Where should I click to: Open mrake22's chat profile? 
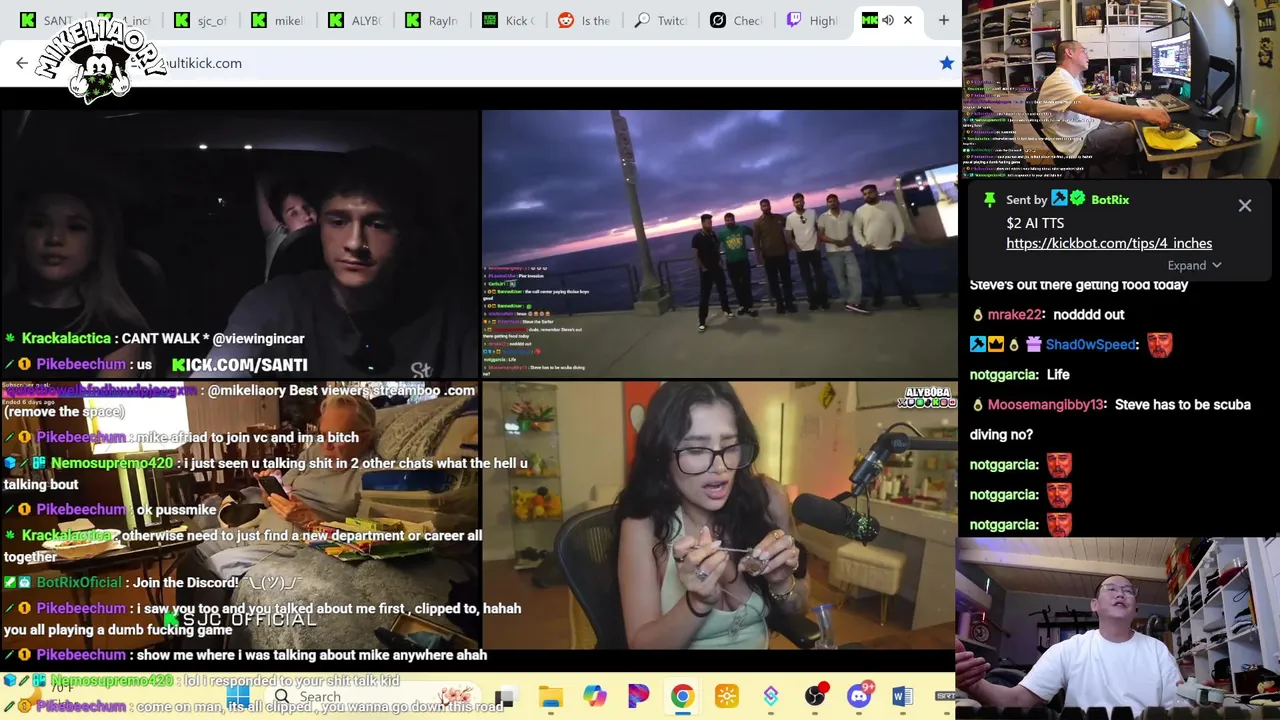[1016, 314]
